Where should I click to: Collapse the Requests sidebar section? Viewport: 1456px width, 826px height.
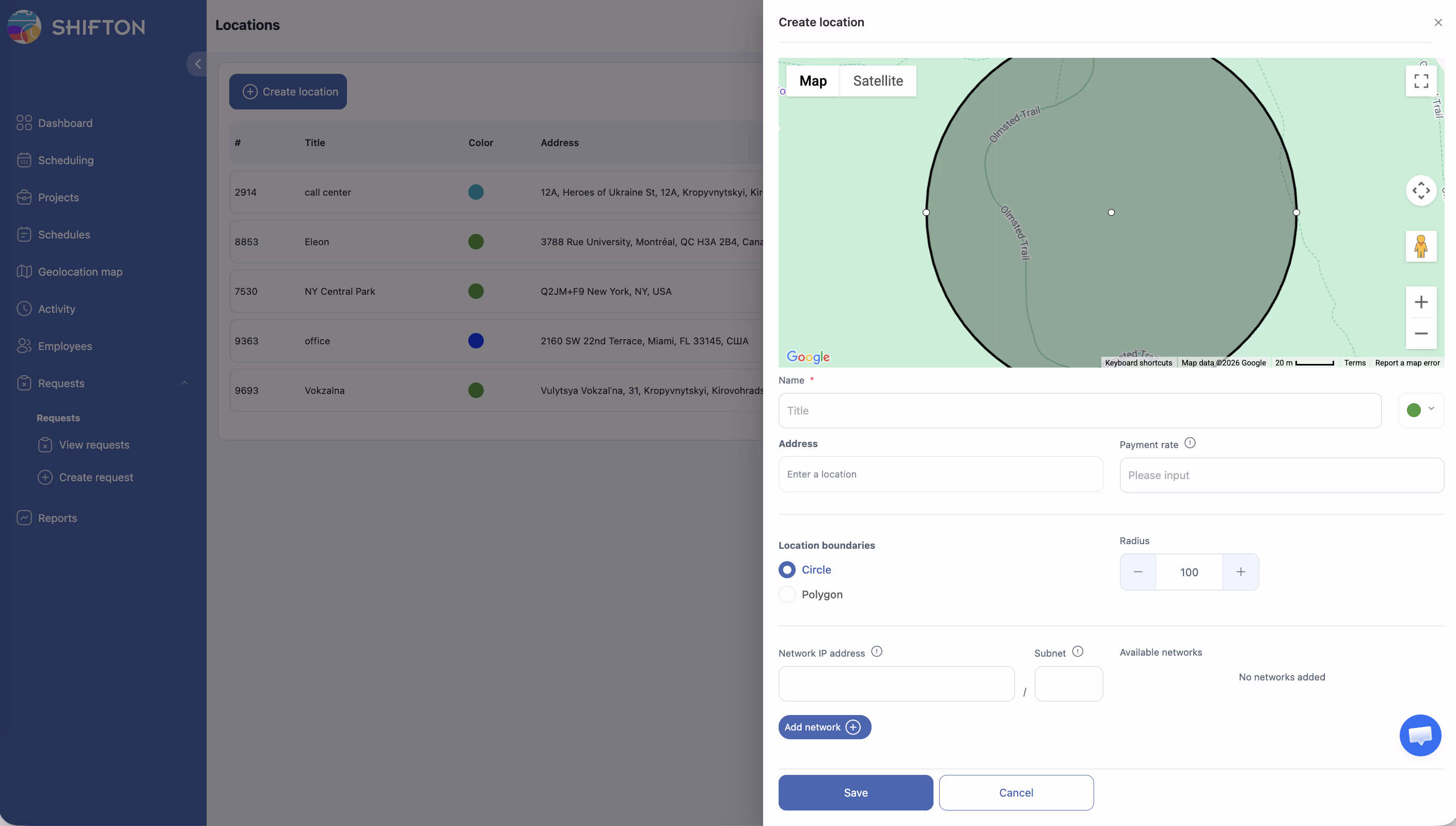(x=184, y=384)
